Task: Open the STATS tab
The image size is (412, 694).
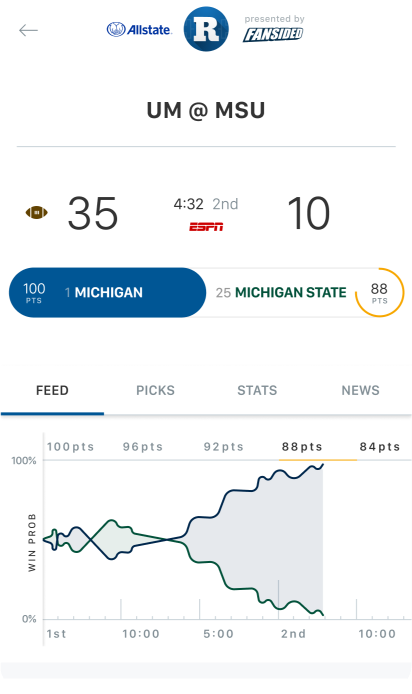Action: 257,390
